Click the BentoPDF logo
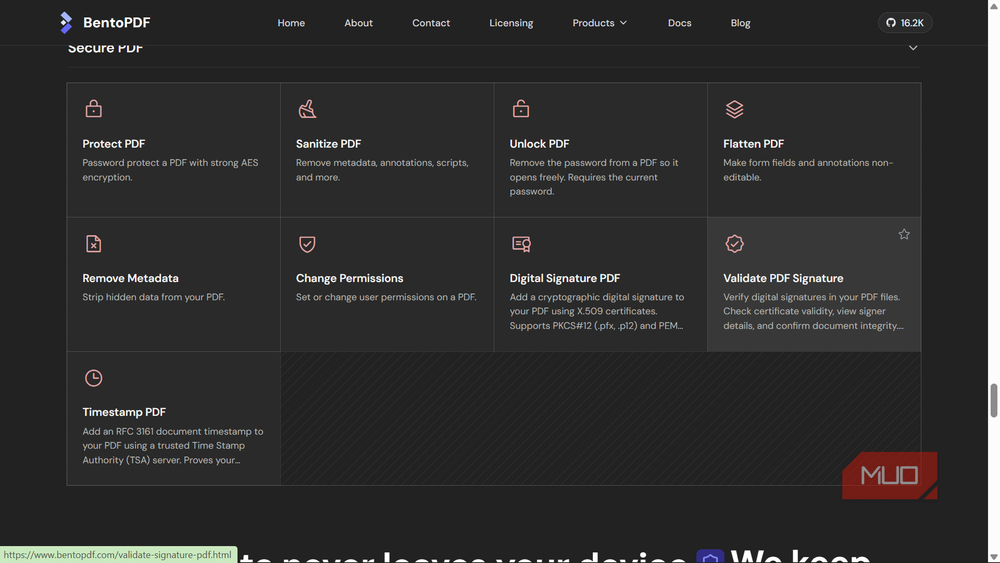Viewport: 1000px width, 563px height. coord(105,23)
